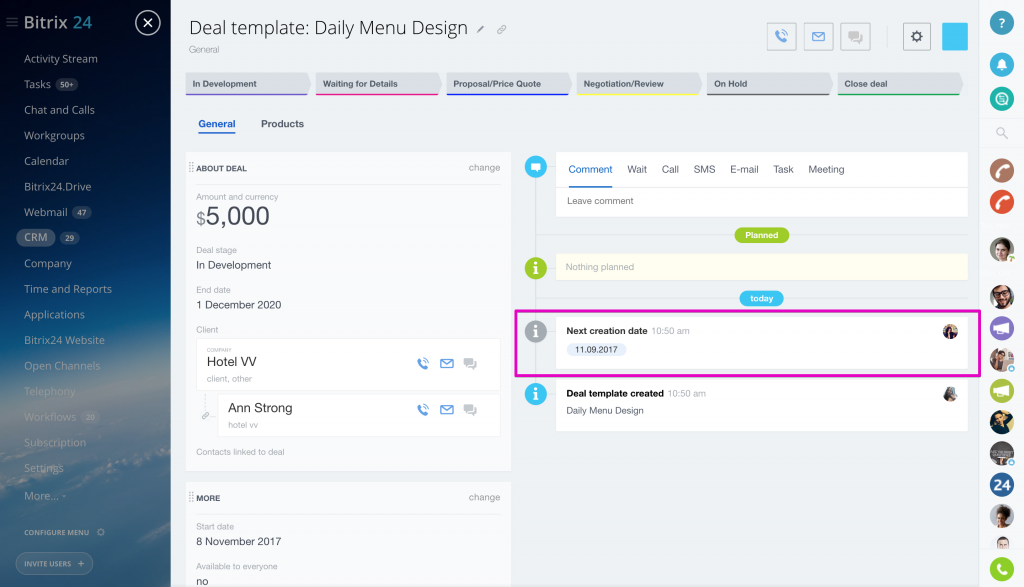Click the comment bubble timeline icon
The width and height of the screenshot is (1024, 587).
coord(536,167)
